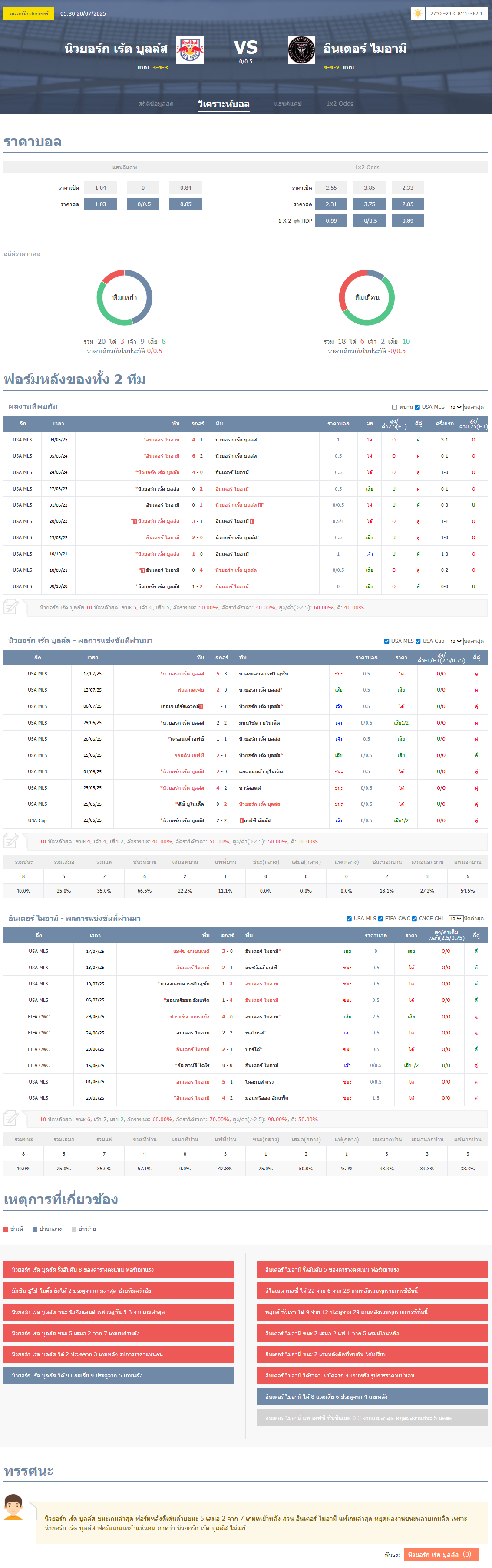Image resolution: width=492 pixels, height=1568 pixels.
Task: Click the Inter Miami team logo
Action: (301, 50)
